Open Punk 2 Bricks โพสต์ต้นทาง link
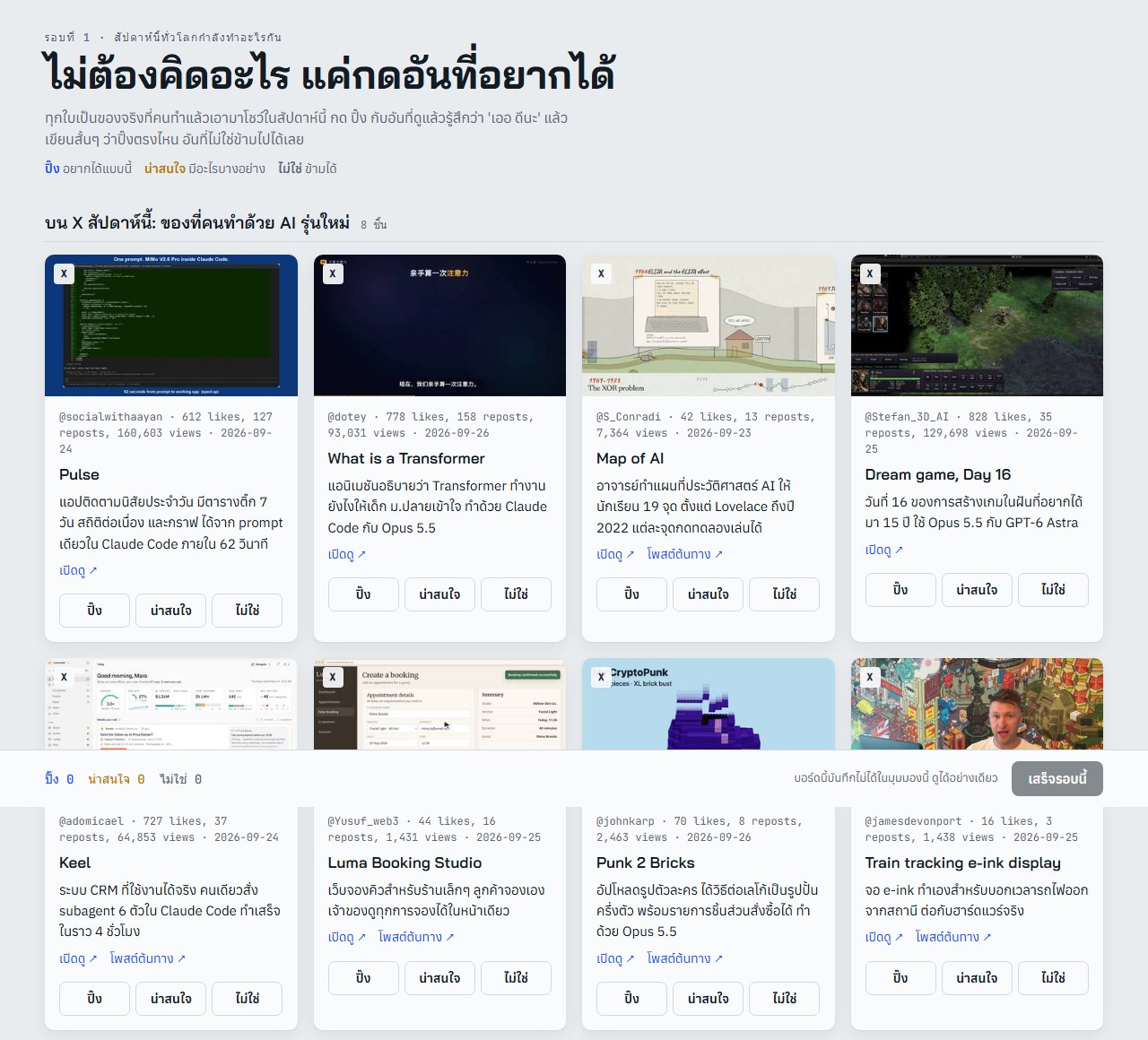1148x1040 pixels. pyautogui.click(x=685, y=958)
